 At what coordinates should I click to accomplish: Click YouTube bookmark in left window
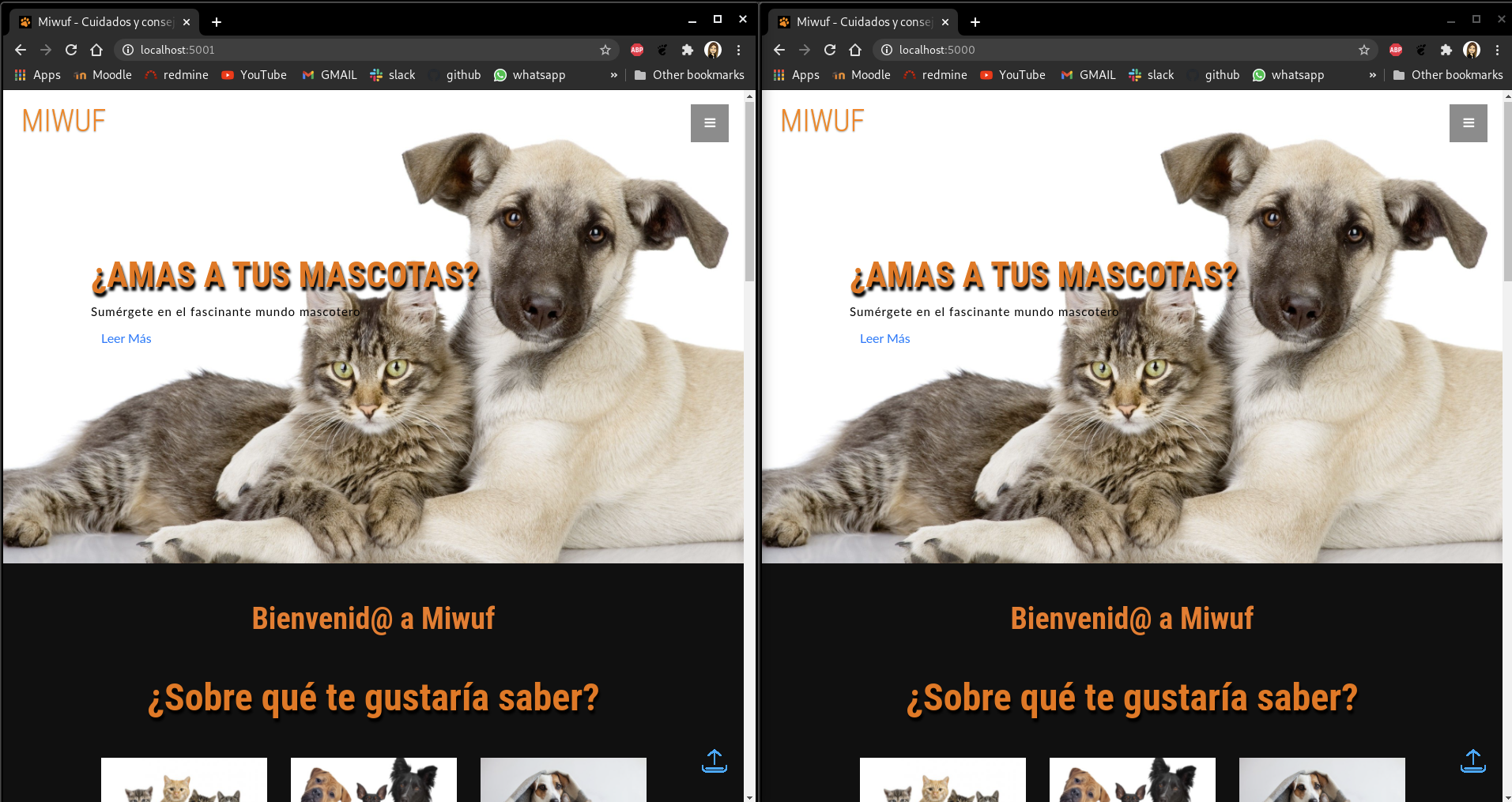[x=255, y=75]
